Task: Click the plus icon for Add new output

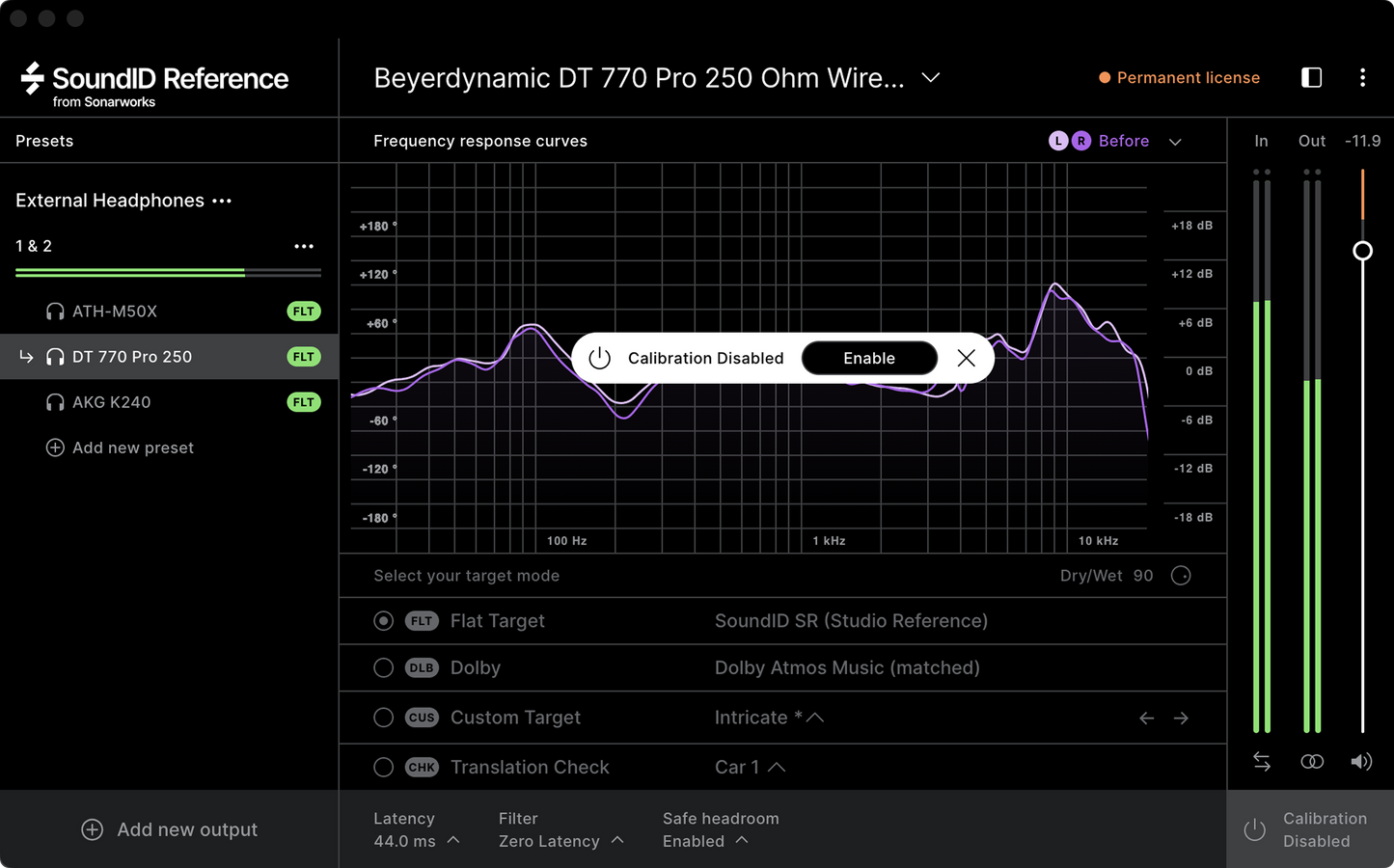Action: [92, 829]
